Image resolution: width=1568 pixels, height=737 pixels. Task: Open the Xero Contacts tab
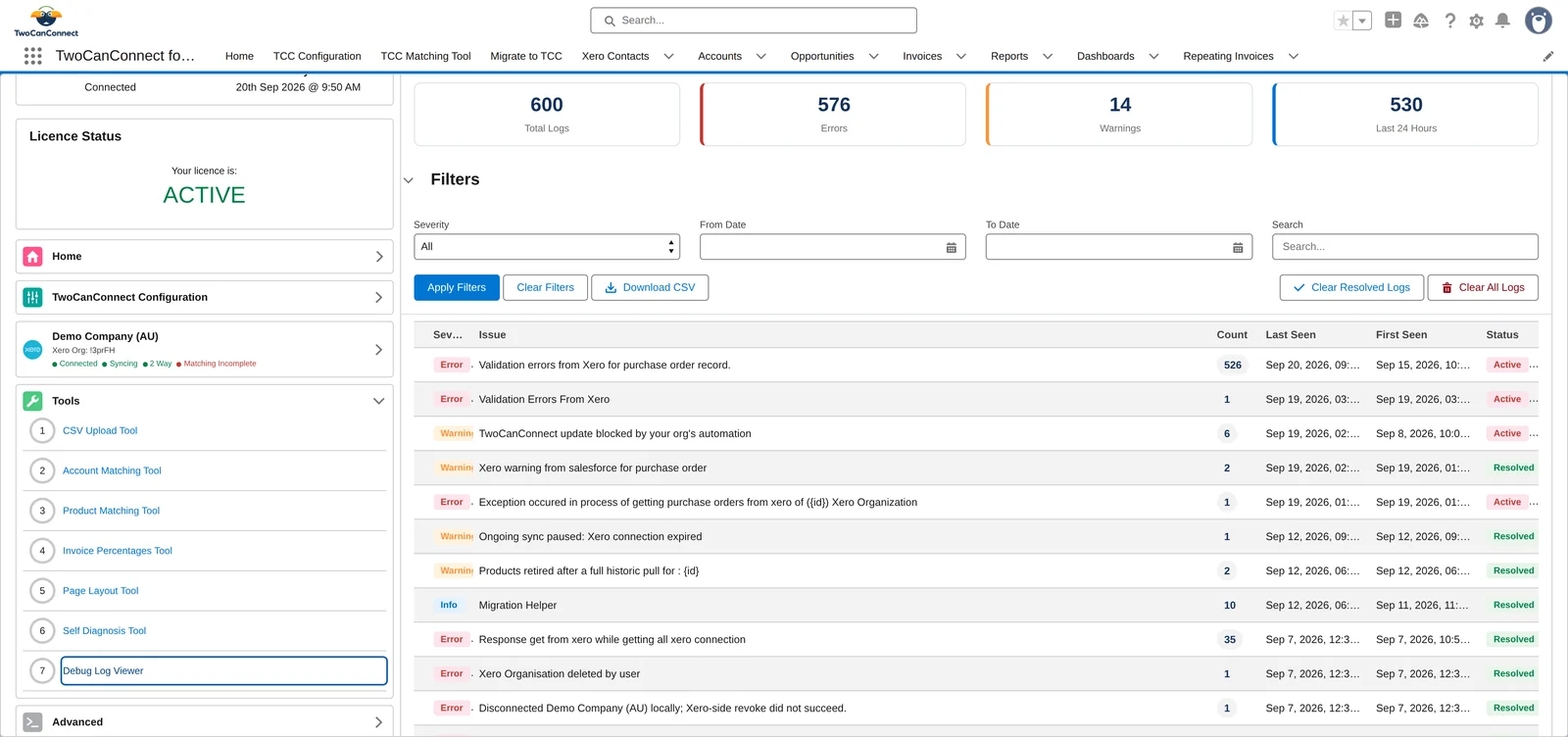tap(615, 57)
